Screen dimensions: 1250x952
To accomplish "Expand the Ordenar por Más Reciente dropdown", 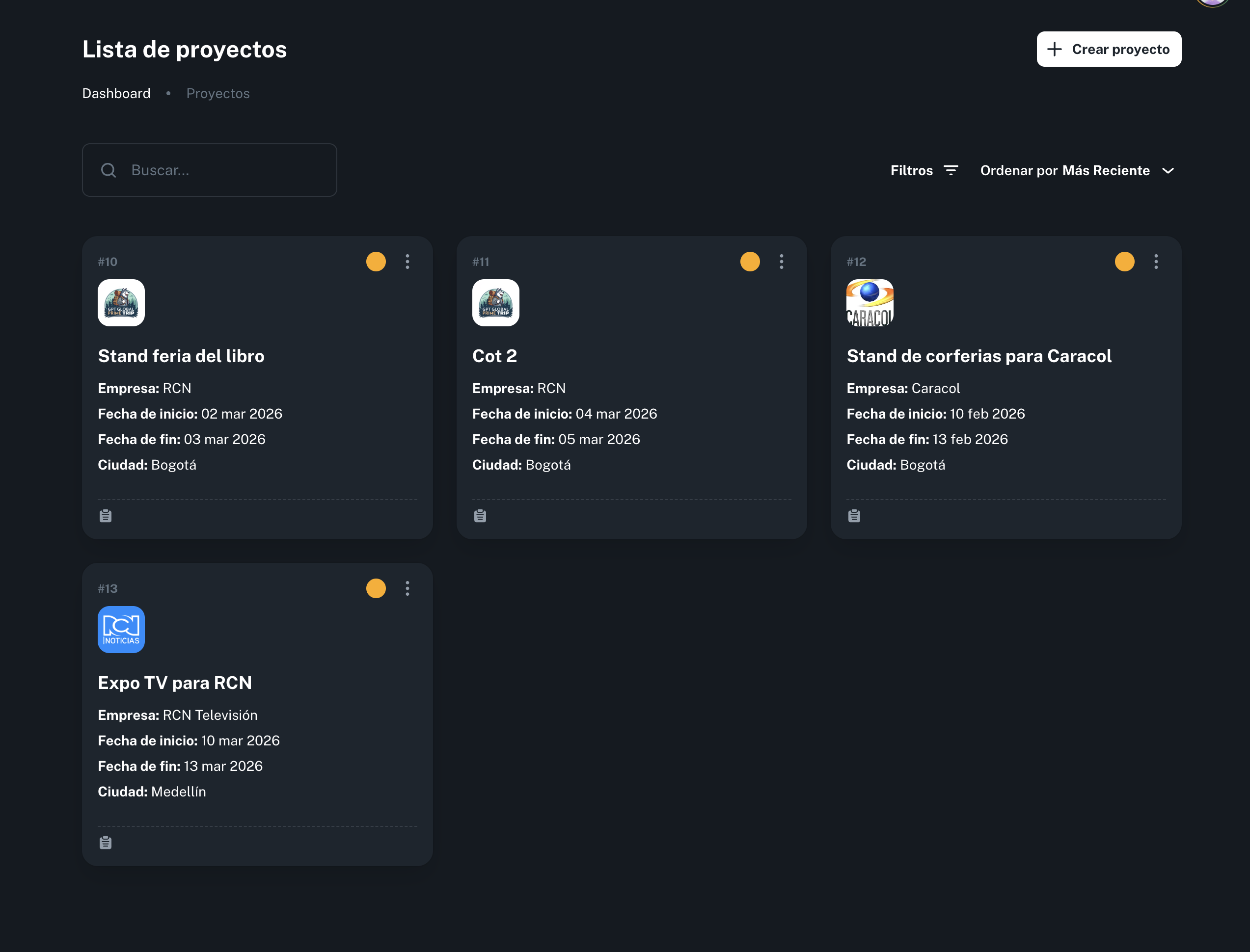I will pos(1064,171).
